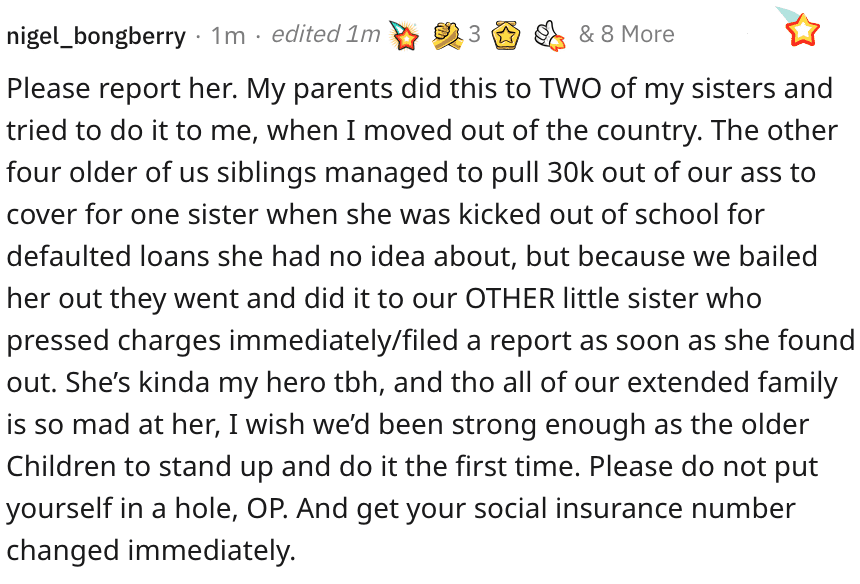The height and width of the screenshot is (584, 860).
Task: Click the 1m comment timestamp
Action: 228,36
